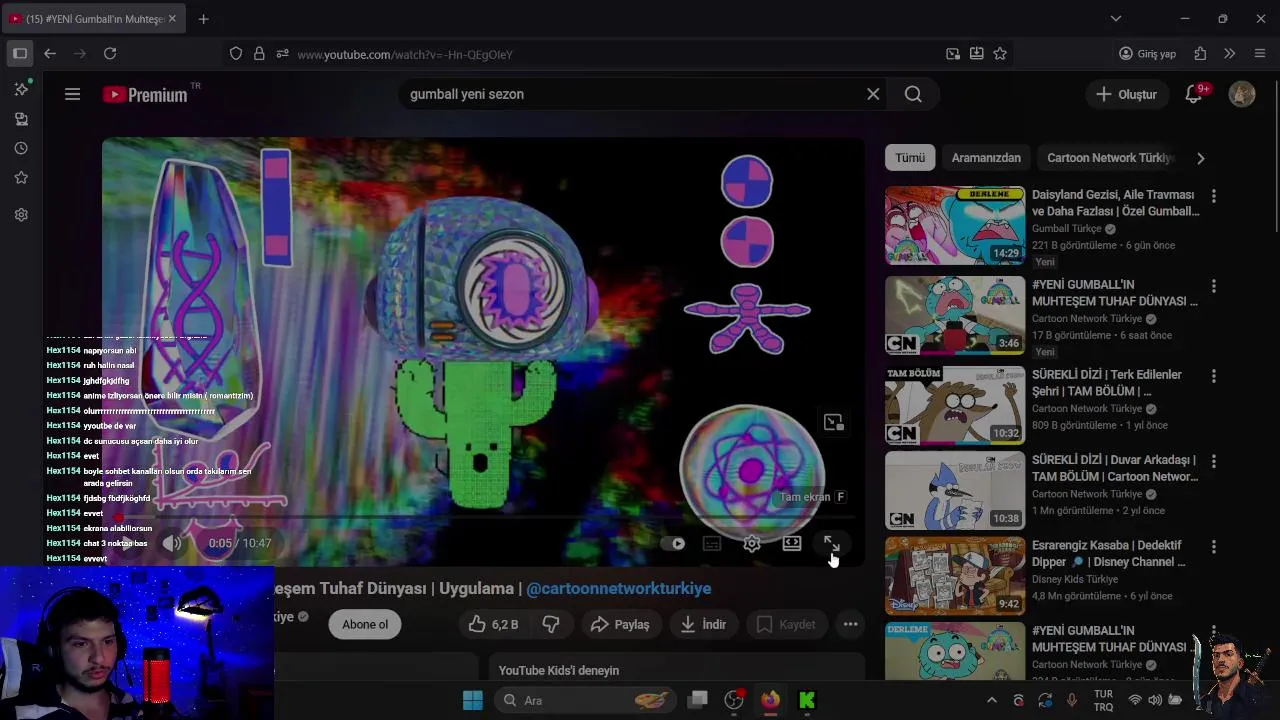Image resolution: width=1280 pixels, height=720 pixels.
Task: Open sidebar settings gear icon
Action: pos(21,214)
